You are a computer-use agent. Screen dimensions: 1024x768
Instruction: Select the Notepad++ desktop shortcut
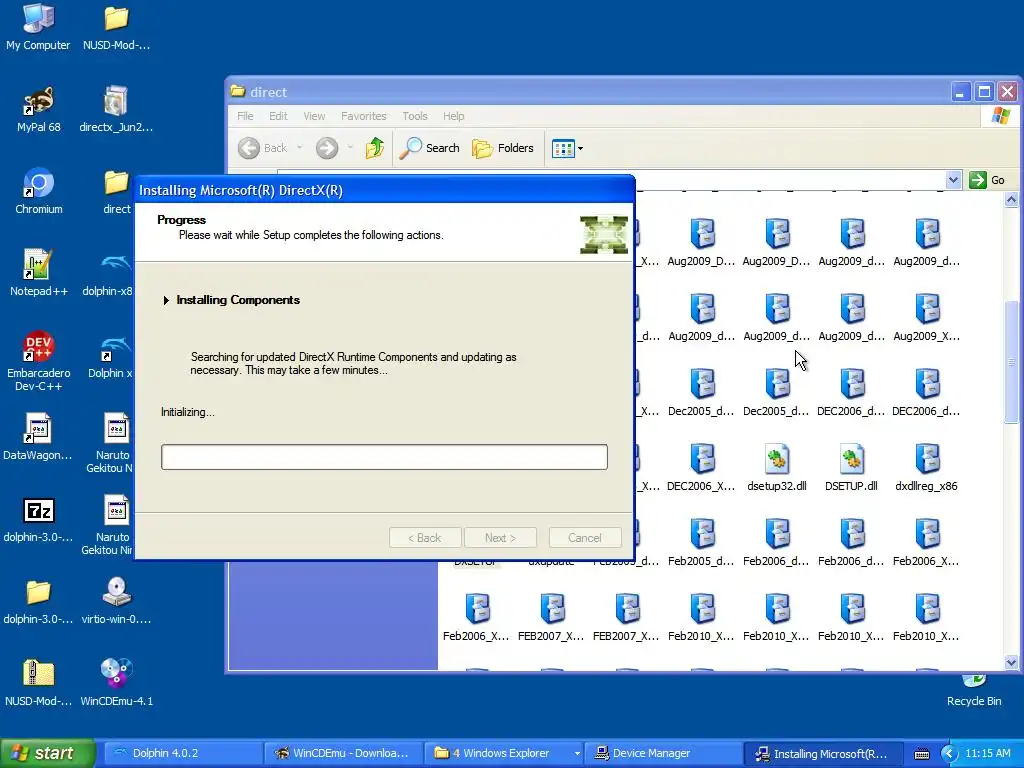(x=39, y=273)
